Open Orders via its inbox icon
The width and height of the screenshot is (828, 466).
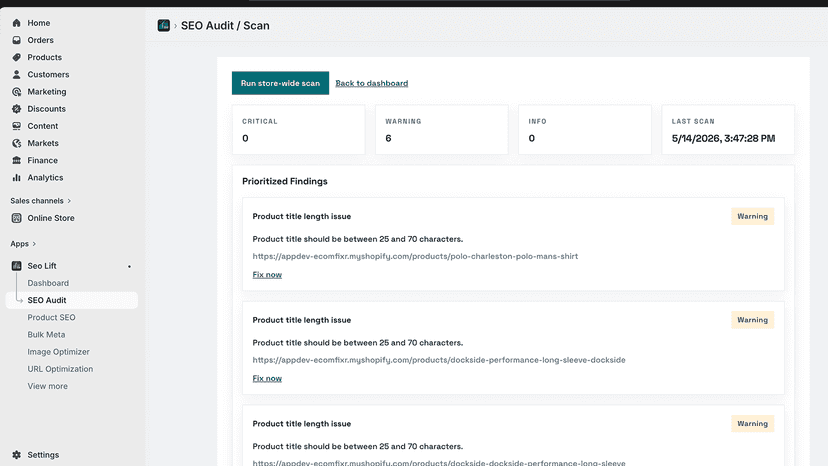[x=16, y=40]
